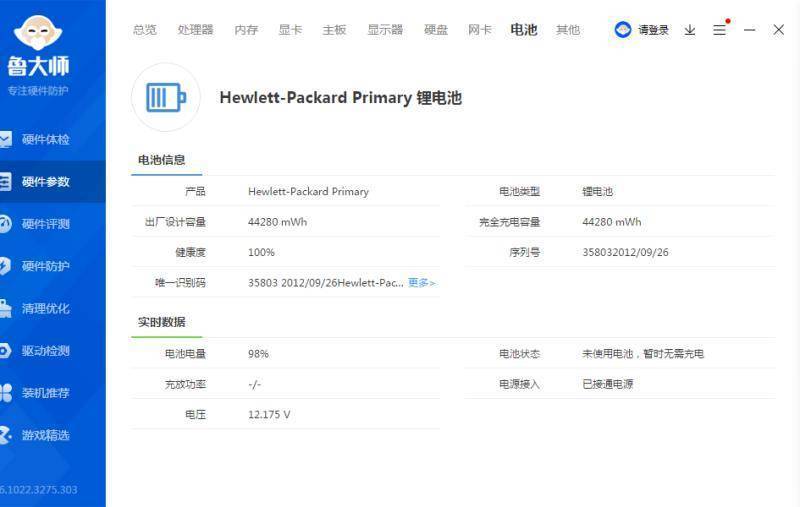
Task: Switch to the 显卡 tab
Action: click(290, 30)
